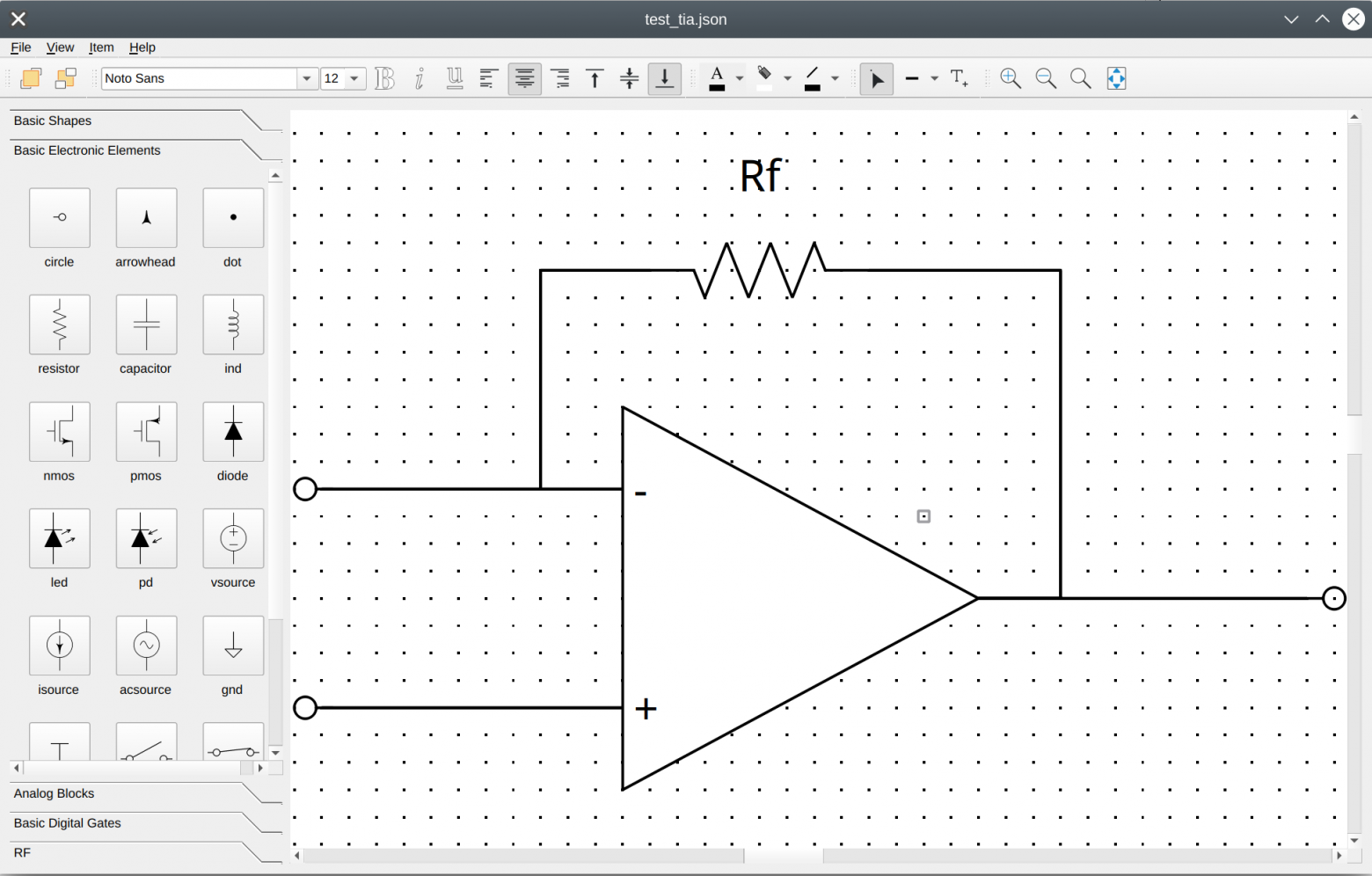Image resolution: width=1372 pixels, height=876 pixels.
Task: Open the Noto Sans font dropdown
Action: tap(306, 78)
